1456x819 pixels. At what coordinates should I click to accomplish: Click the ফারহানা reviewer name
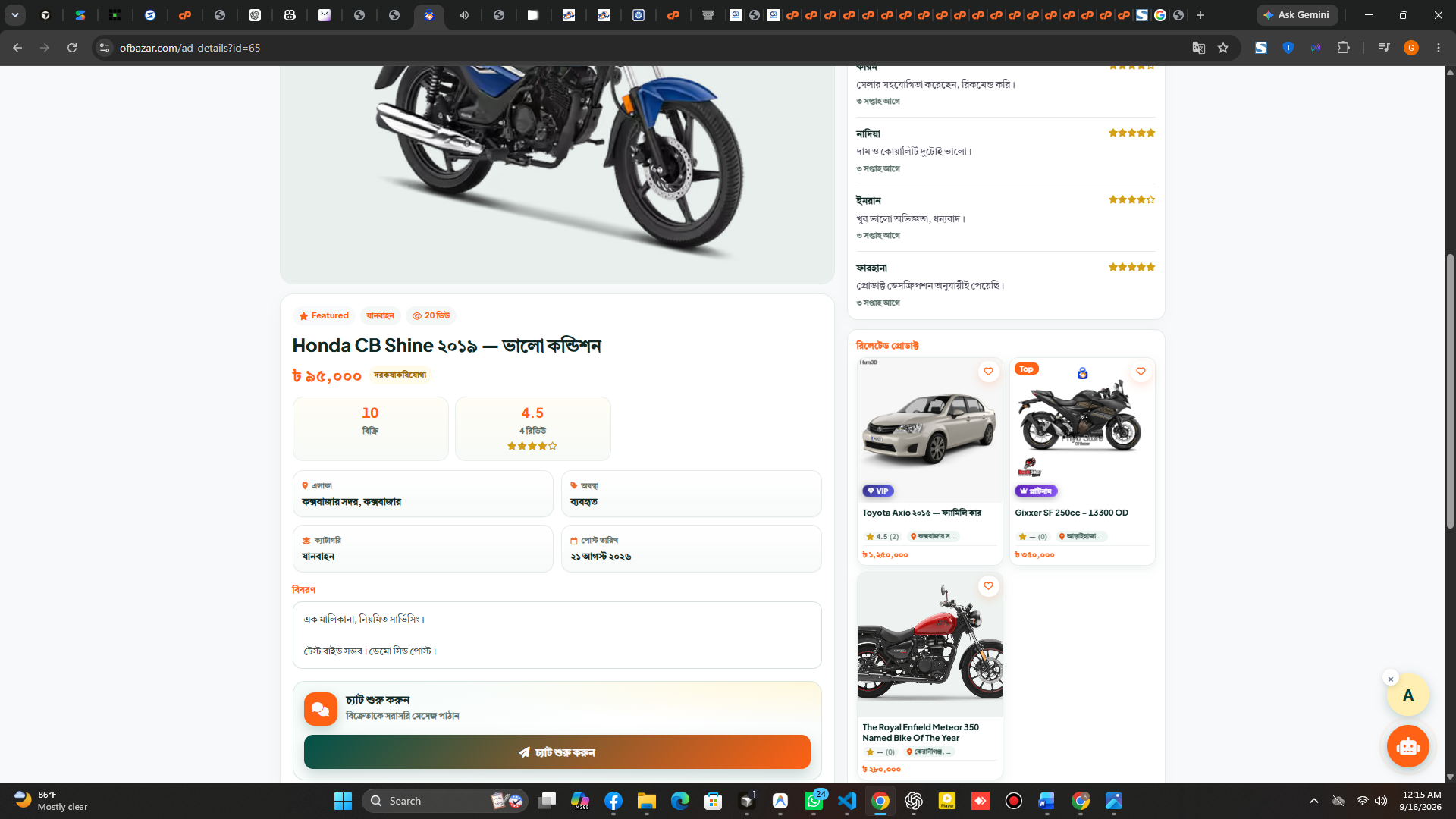tap(871, 268)
